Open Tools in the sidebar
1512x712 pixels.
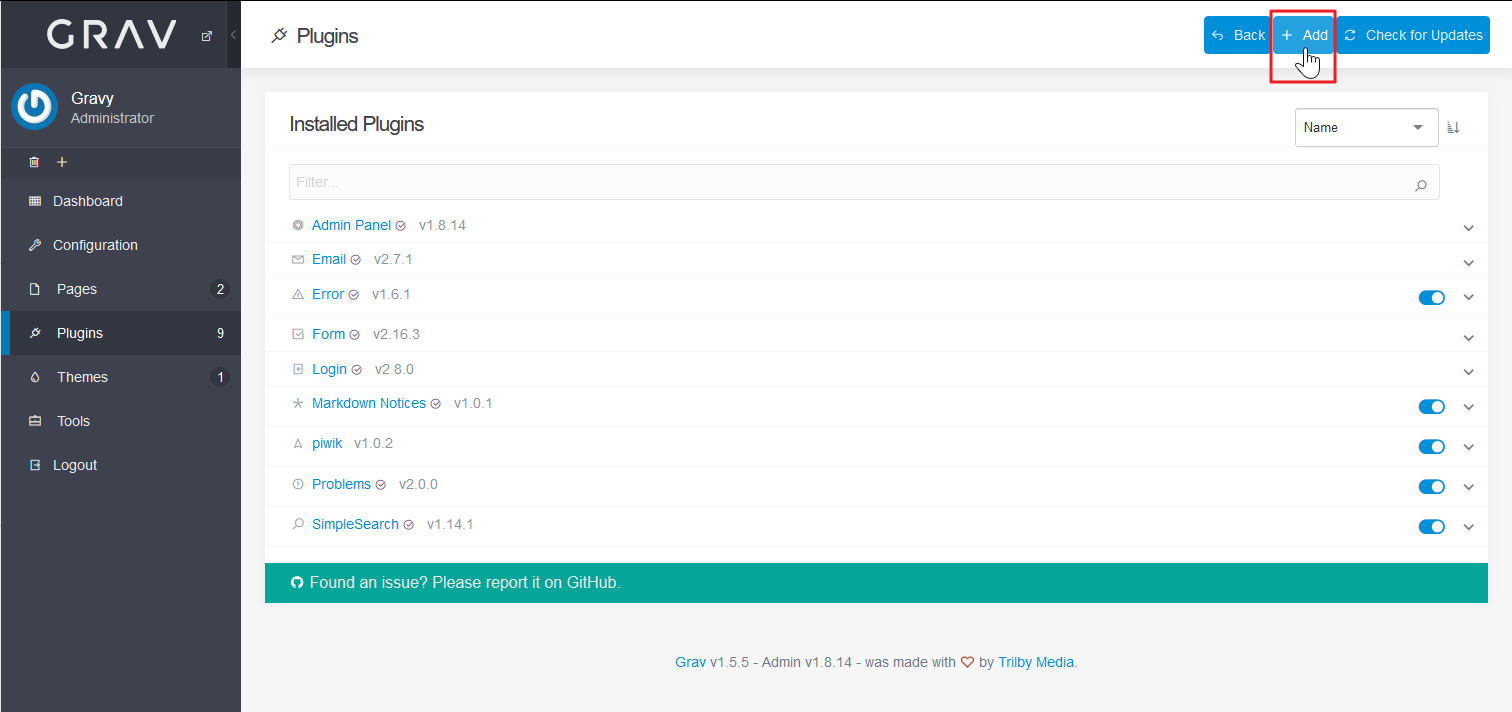[120, 421]
